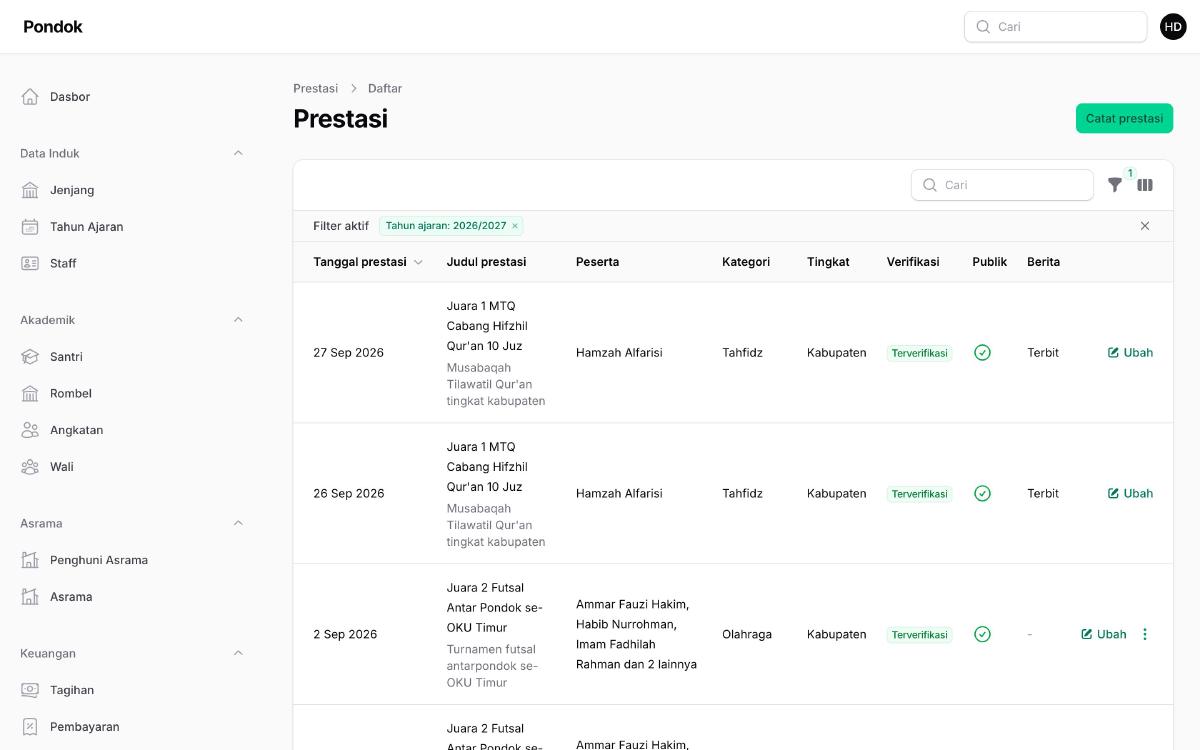Image resolution: width=1200 pixels, height=750 pixels.
Task: Click the Santri graduation cap icon
Action: coord(30,357)
